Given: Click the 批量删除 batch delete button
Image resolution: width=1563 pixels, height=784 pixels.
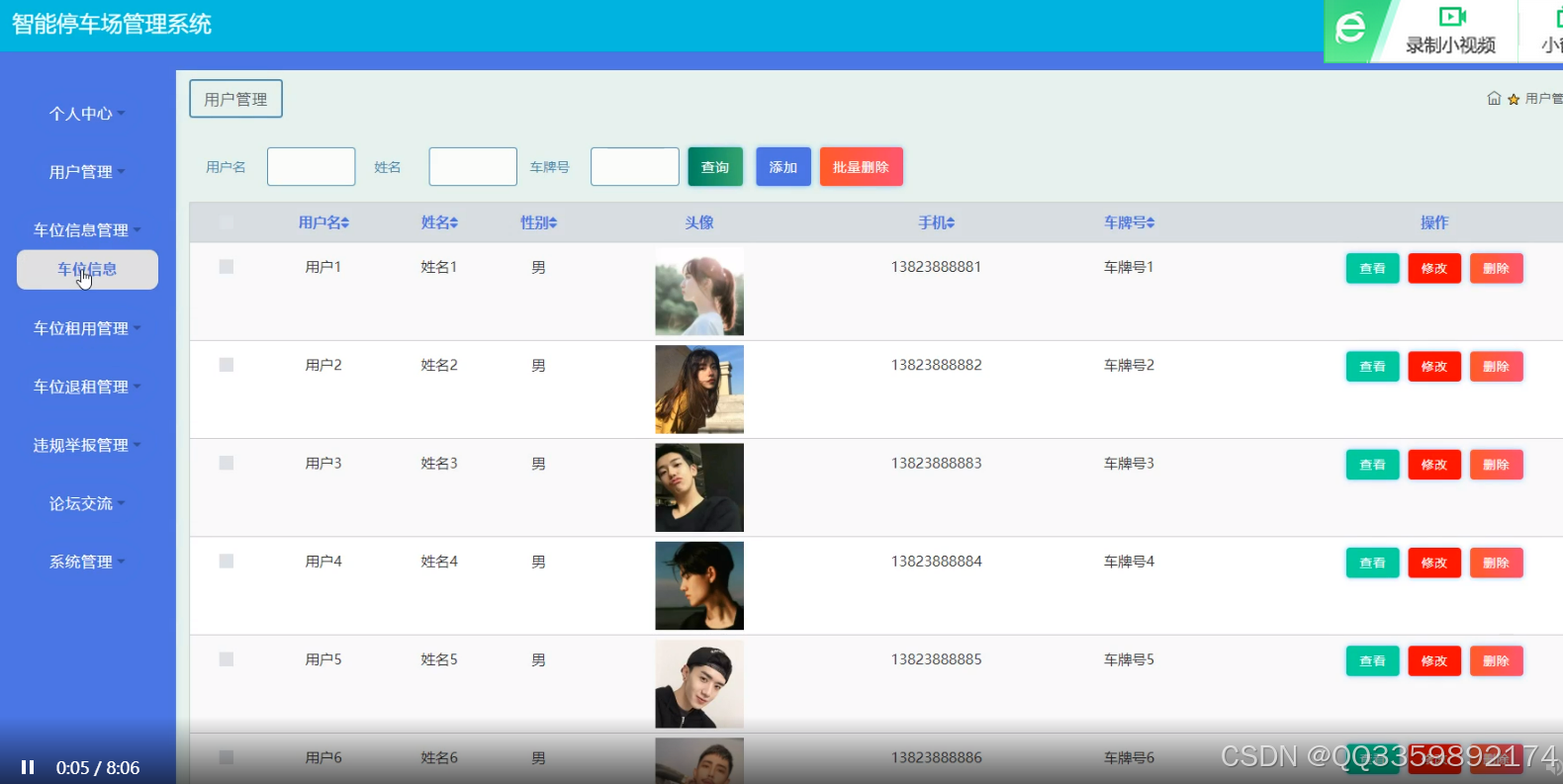Looking at the screenshot, I should coord(861,167).
